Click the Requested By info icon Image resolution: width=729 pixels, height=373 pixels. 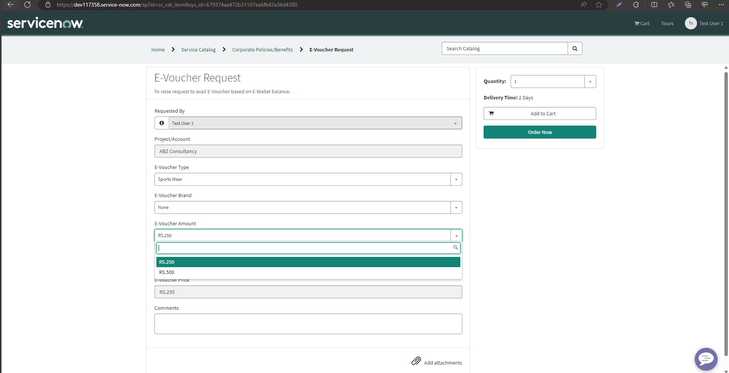click(161, 123)
